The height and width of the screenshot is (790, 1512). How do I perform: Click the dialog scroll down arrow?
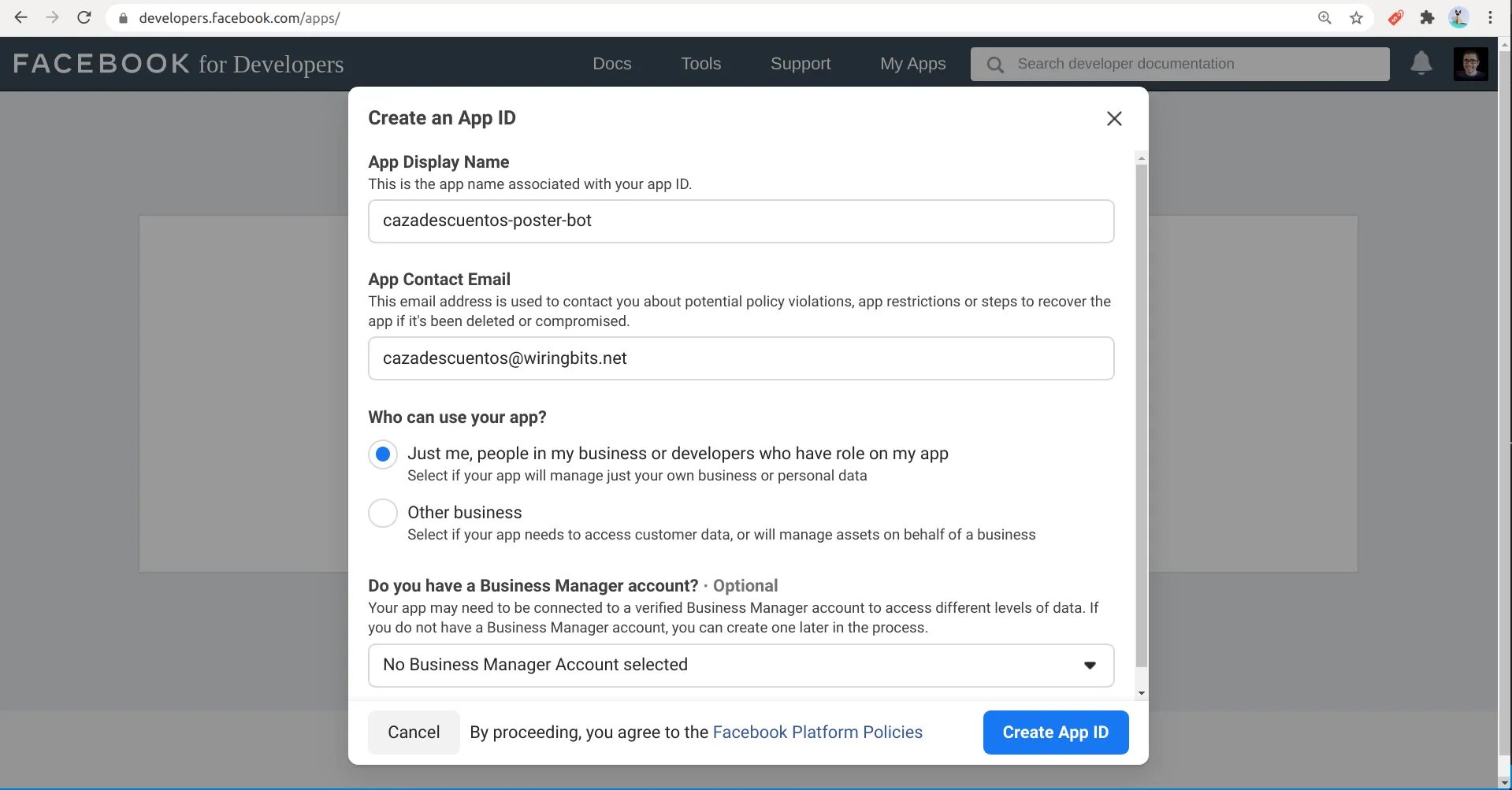tap(1142, 694)
